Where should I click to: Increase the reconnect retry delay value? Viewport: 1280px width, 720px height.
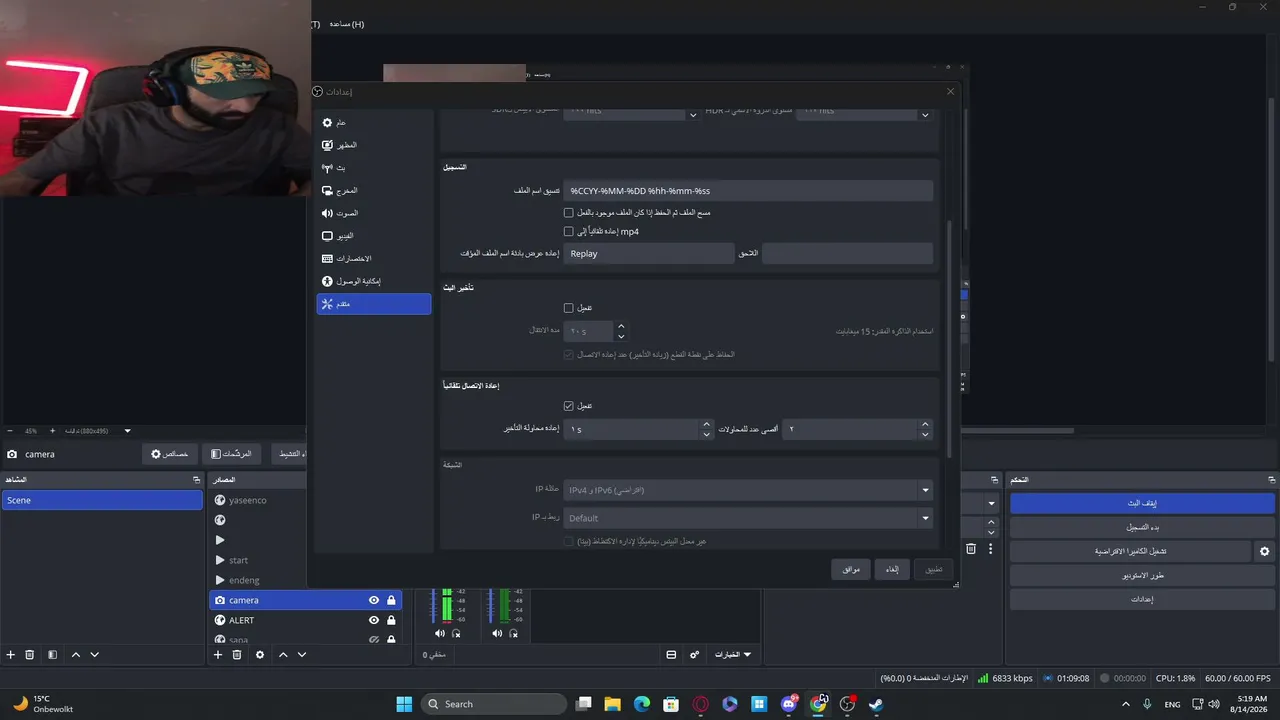(707, 424)
